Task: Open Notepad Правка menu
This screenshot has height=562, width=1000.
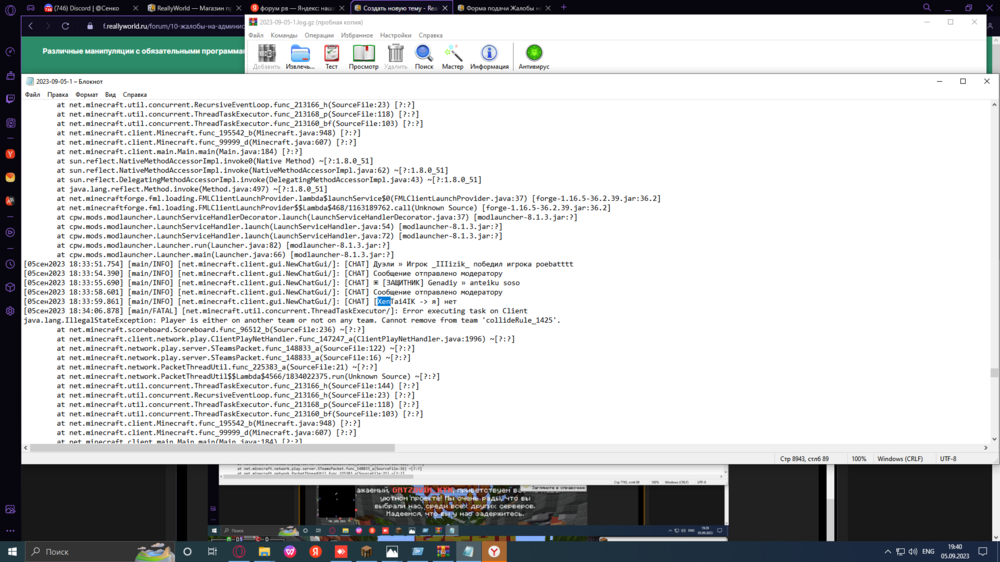Action: point(57,94)
